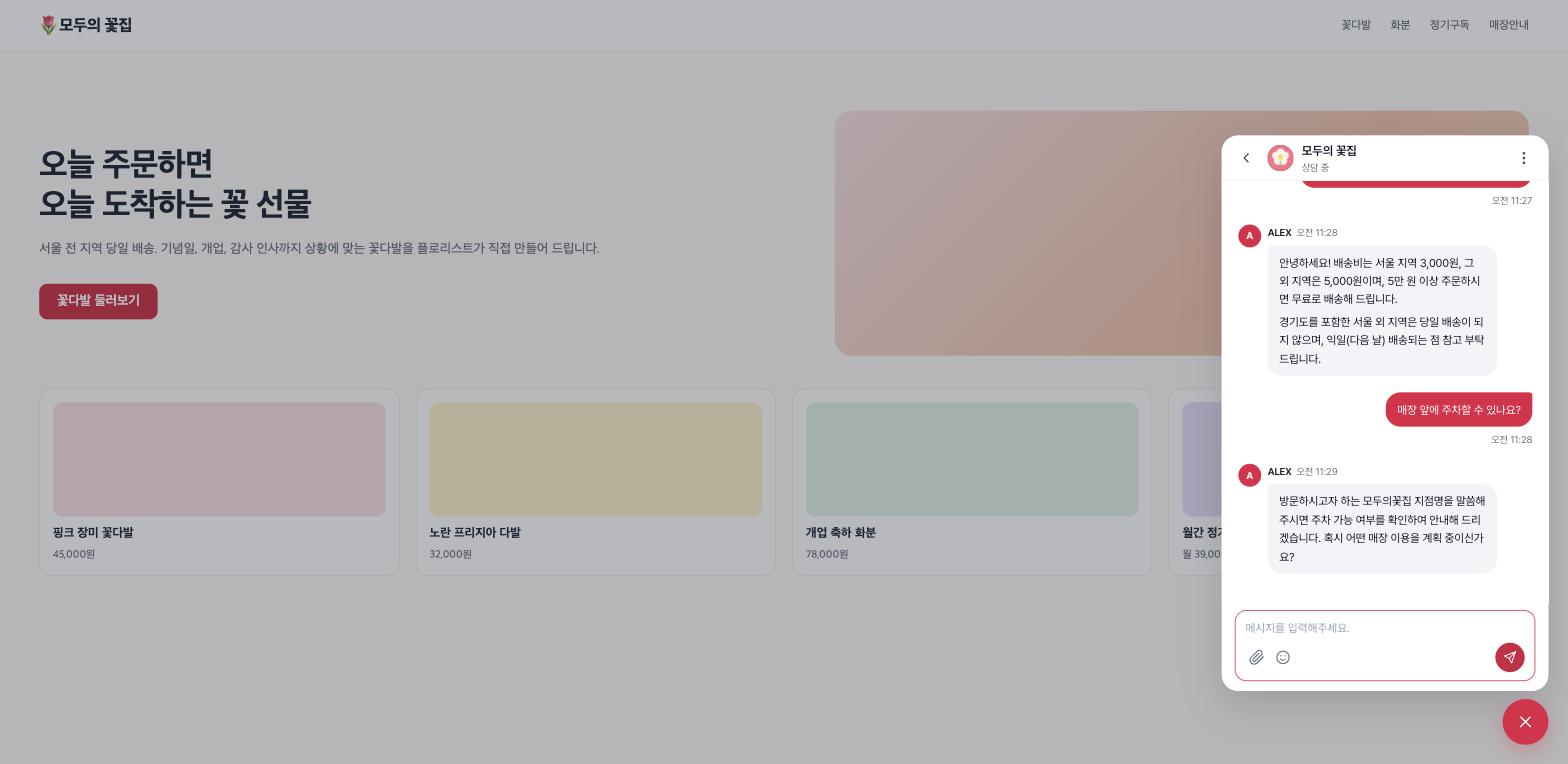Image resolution: width=1568 pixels, height=764 pixels.
Task: Click ALEX agent avatar at 오전 11:29
Action: pyautogui.click(x=1249, y=475)
